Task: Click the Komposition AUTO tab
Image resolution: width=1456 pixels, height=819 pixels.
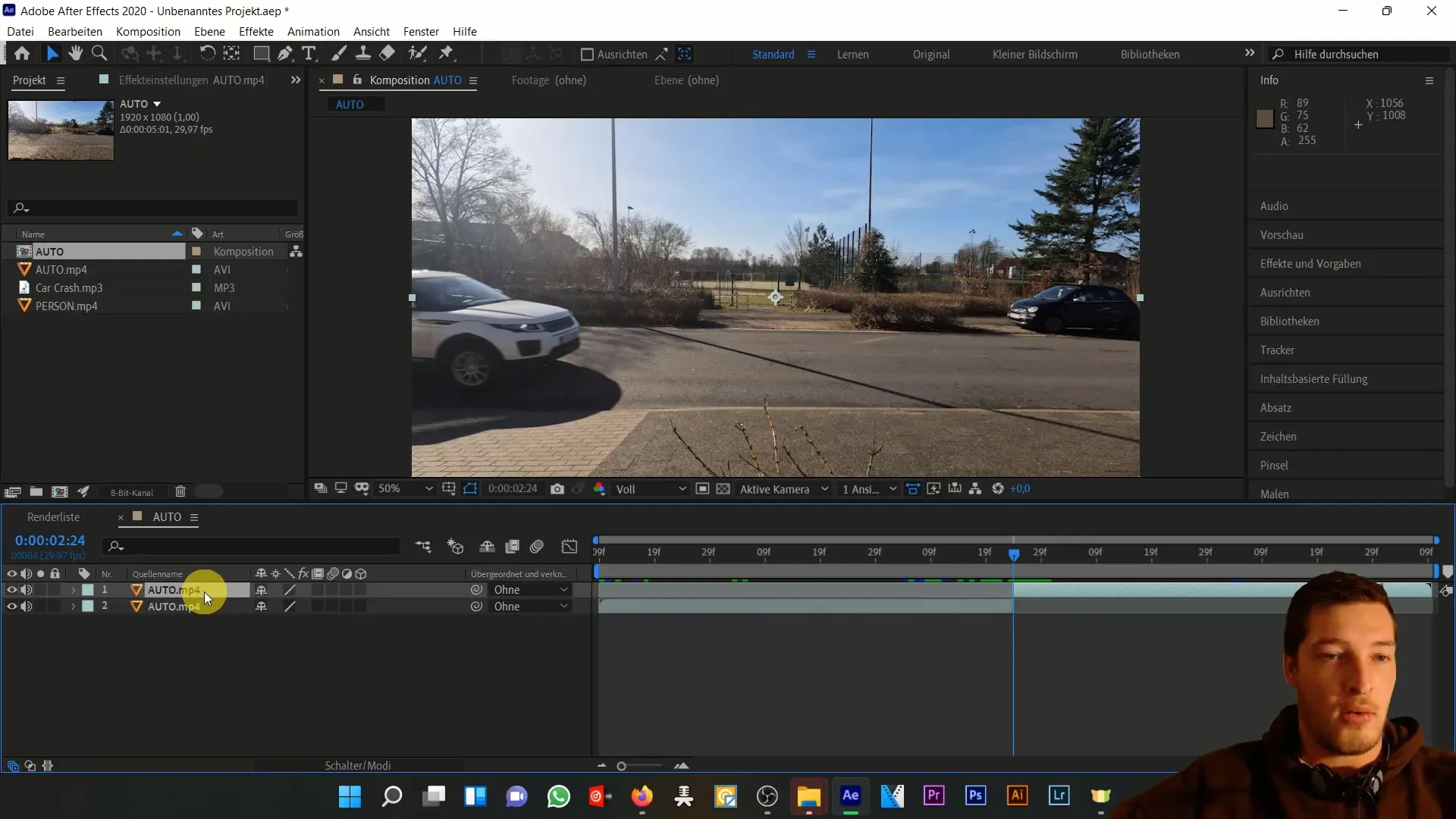Action: click(414, 79)
